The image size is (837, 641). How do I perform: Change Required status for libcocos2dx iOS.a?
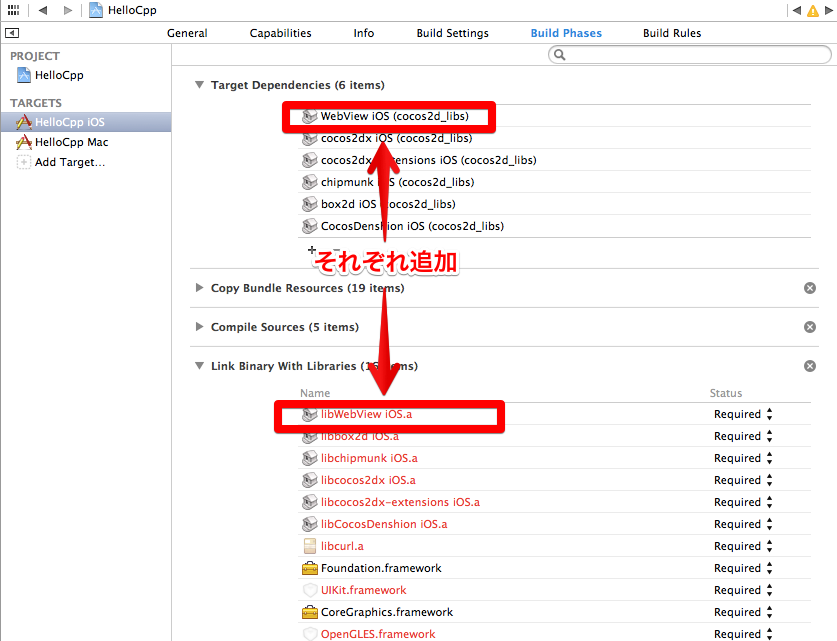point(743,480)
